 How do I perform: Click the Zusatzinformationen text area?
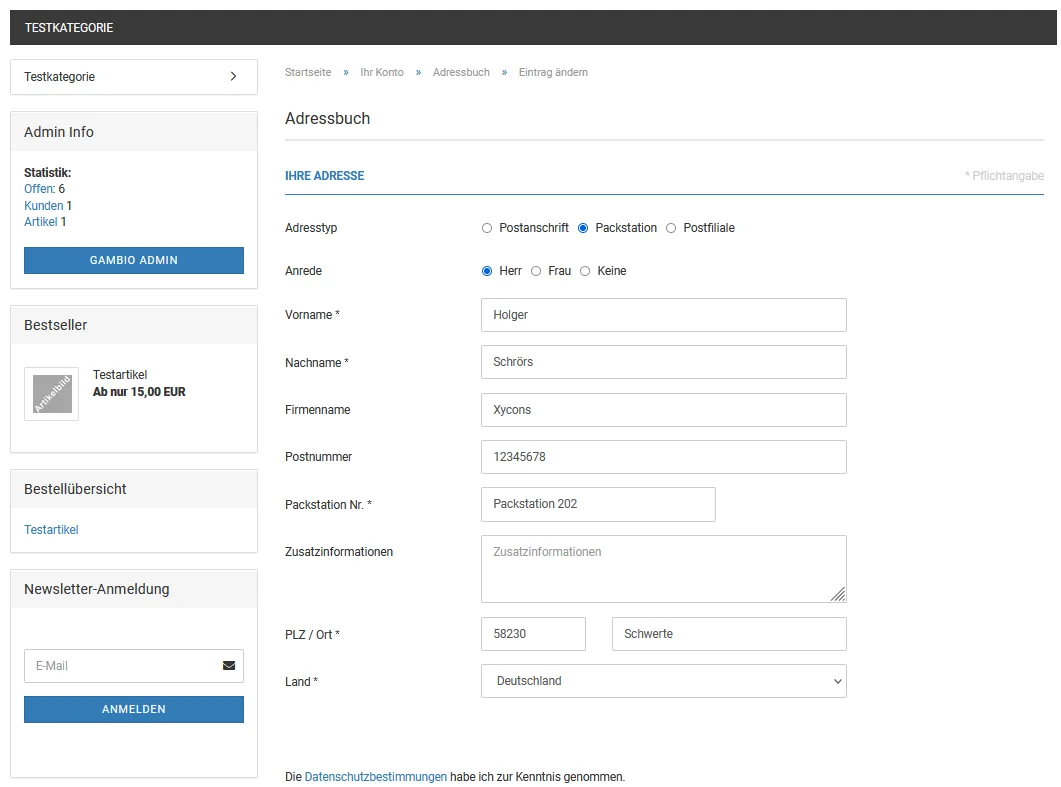(x=664, y=569)
